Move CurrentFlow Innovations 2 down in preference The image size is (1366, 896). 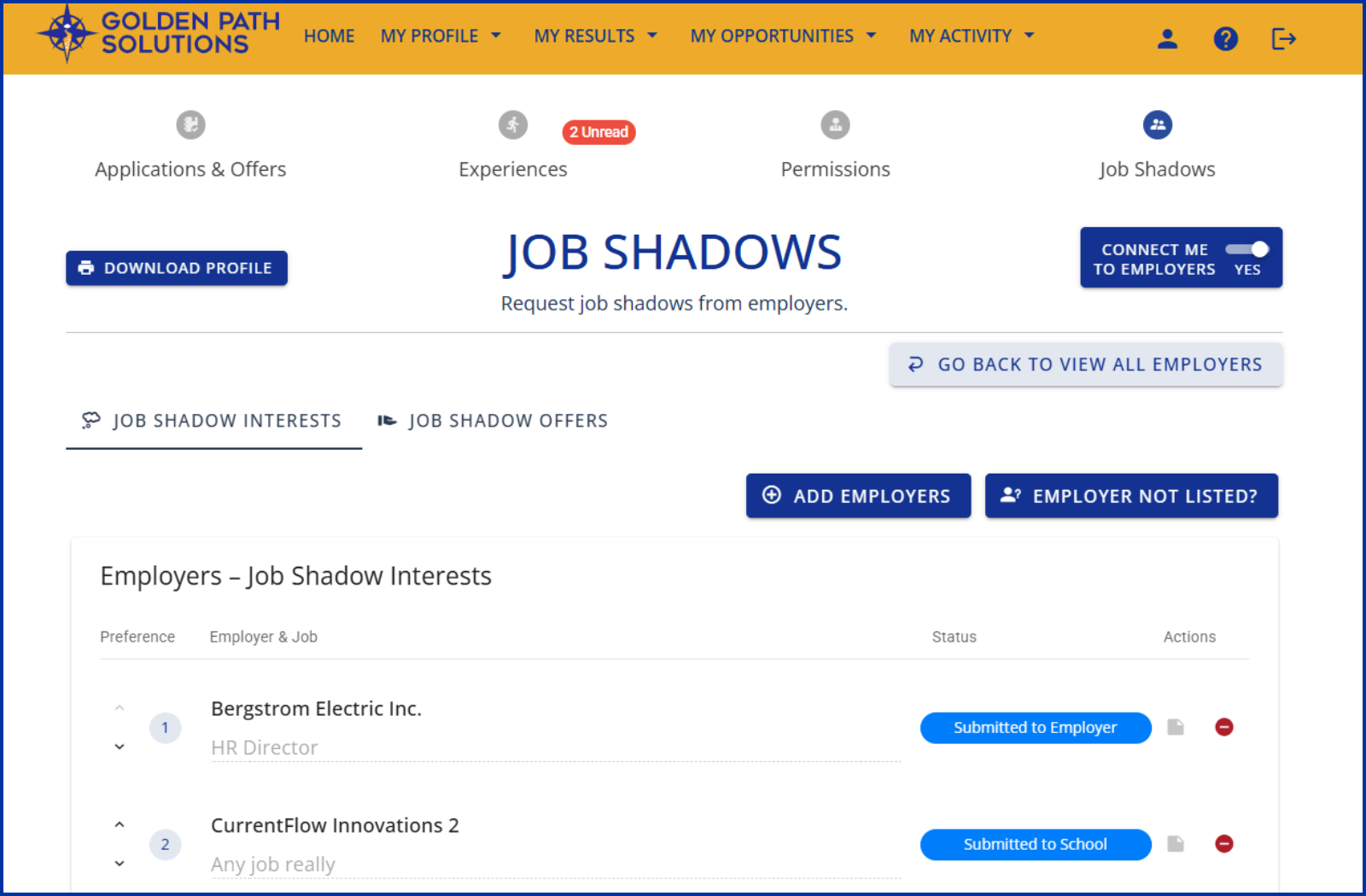click(120, 864)
